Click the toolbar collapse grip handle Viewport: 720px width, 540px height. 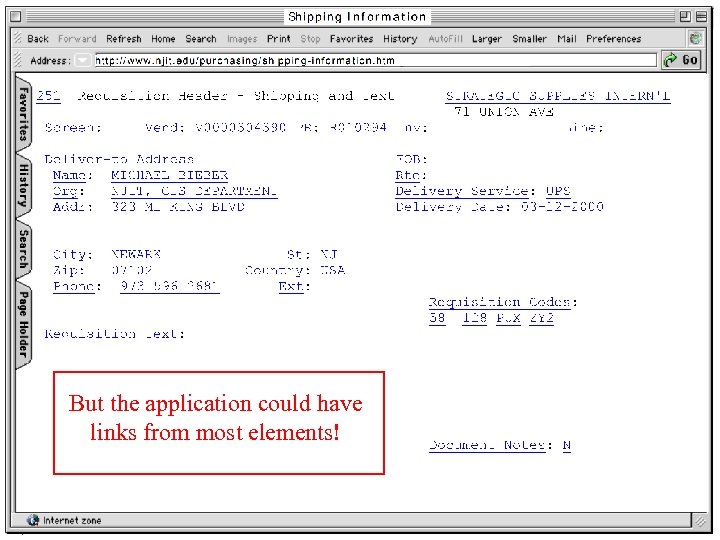click(x=18, y=38)
